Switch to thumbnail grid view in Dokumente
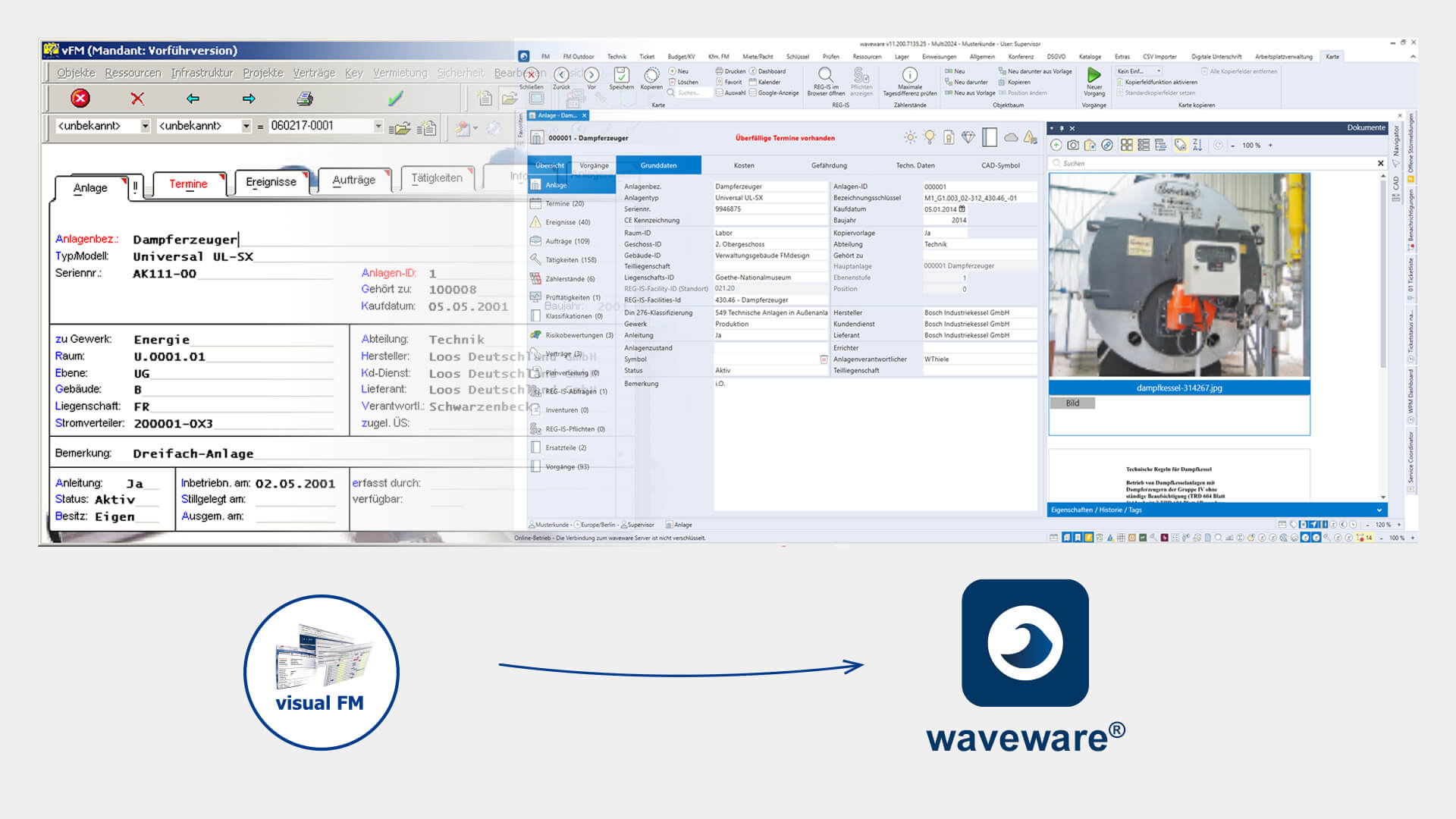Image resolution: width=1456 pixels, height=819 pixels. click(x=1127, y=145)
